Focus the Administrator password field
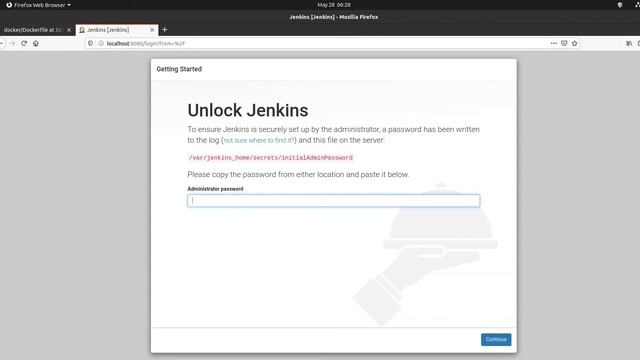 (x=333, y=200)
